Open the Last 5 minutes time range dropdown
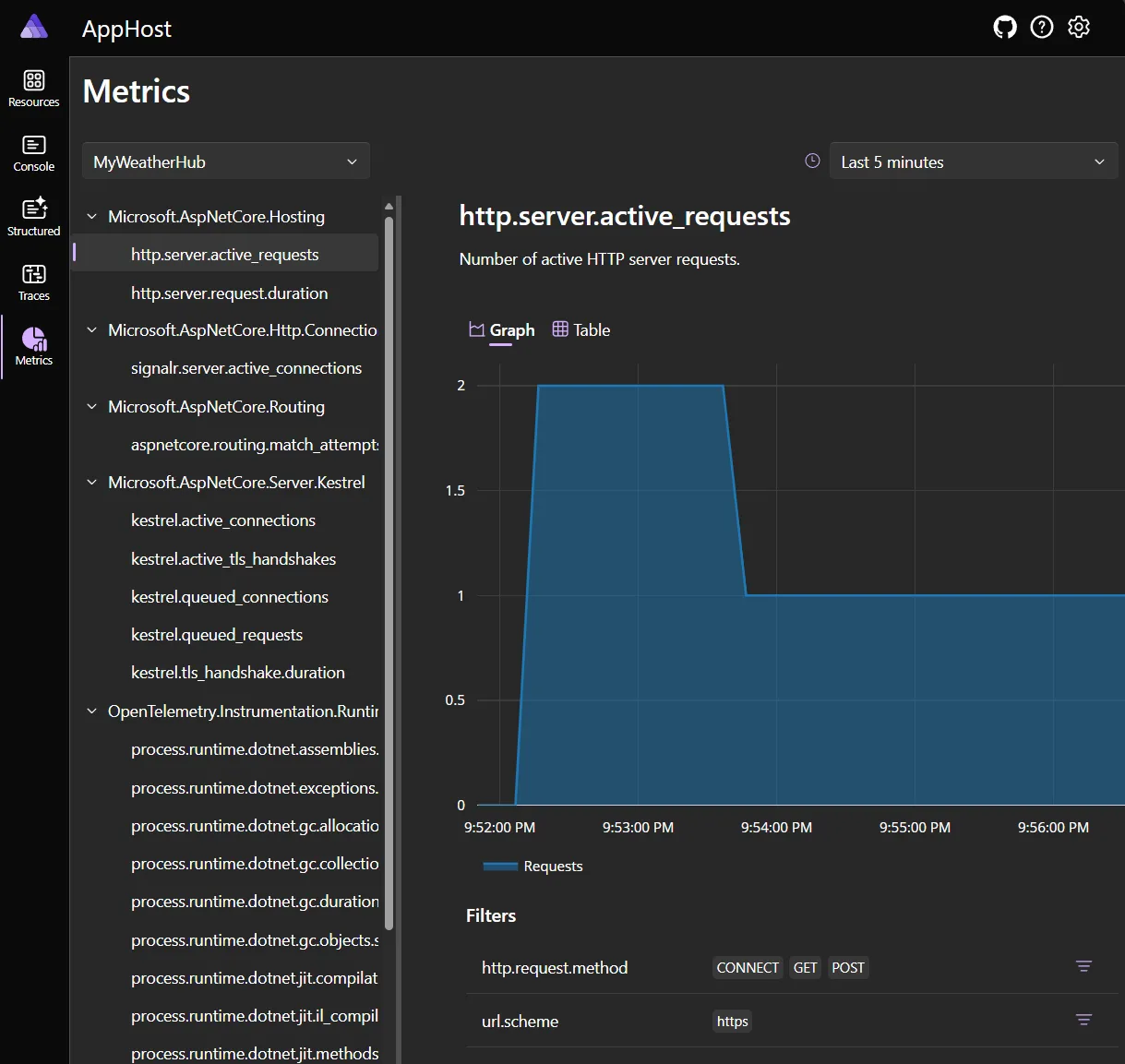Viewport: 1125px width, 1064px height. 973,161
